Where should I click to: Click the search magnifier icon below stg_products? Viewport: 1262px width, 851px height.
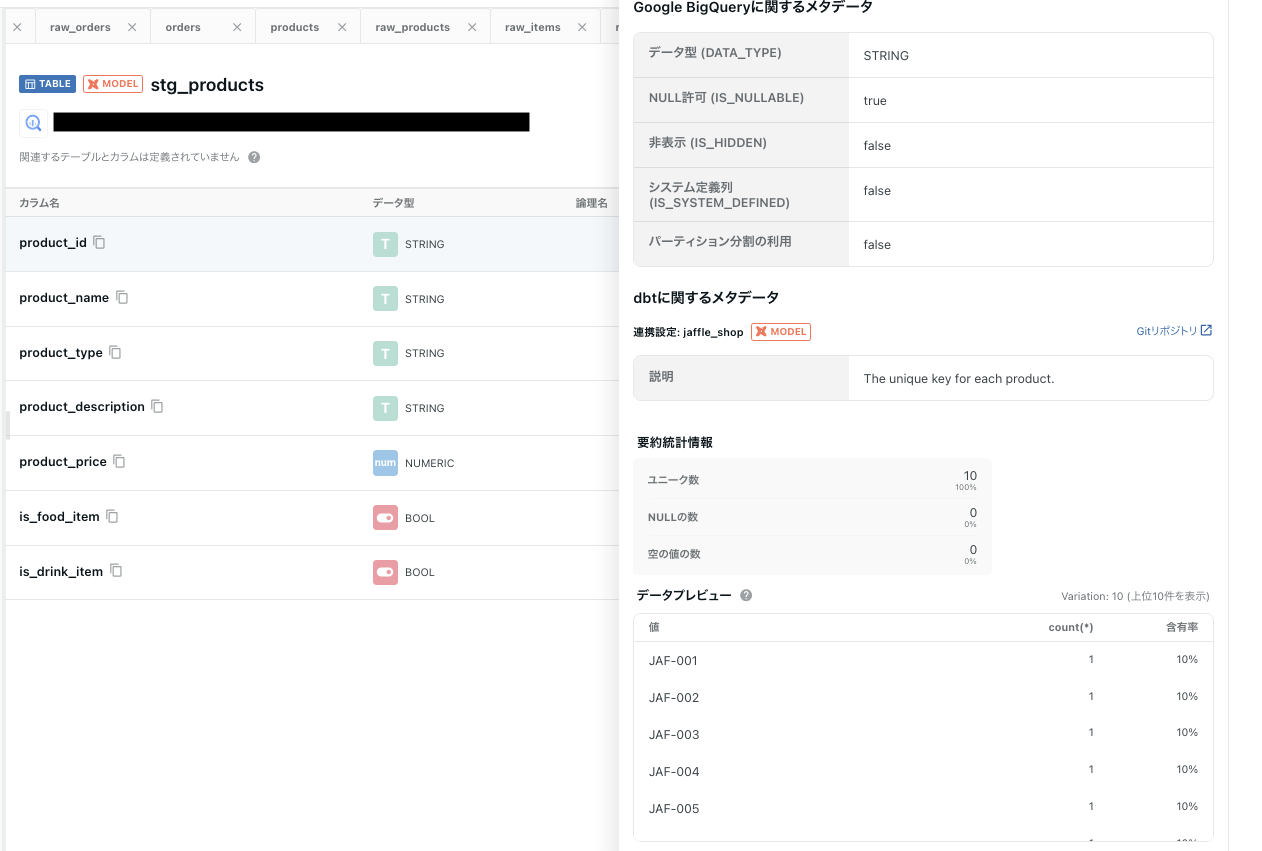[33, 122]
